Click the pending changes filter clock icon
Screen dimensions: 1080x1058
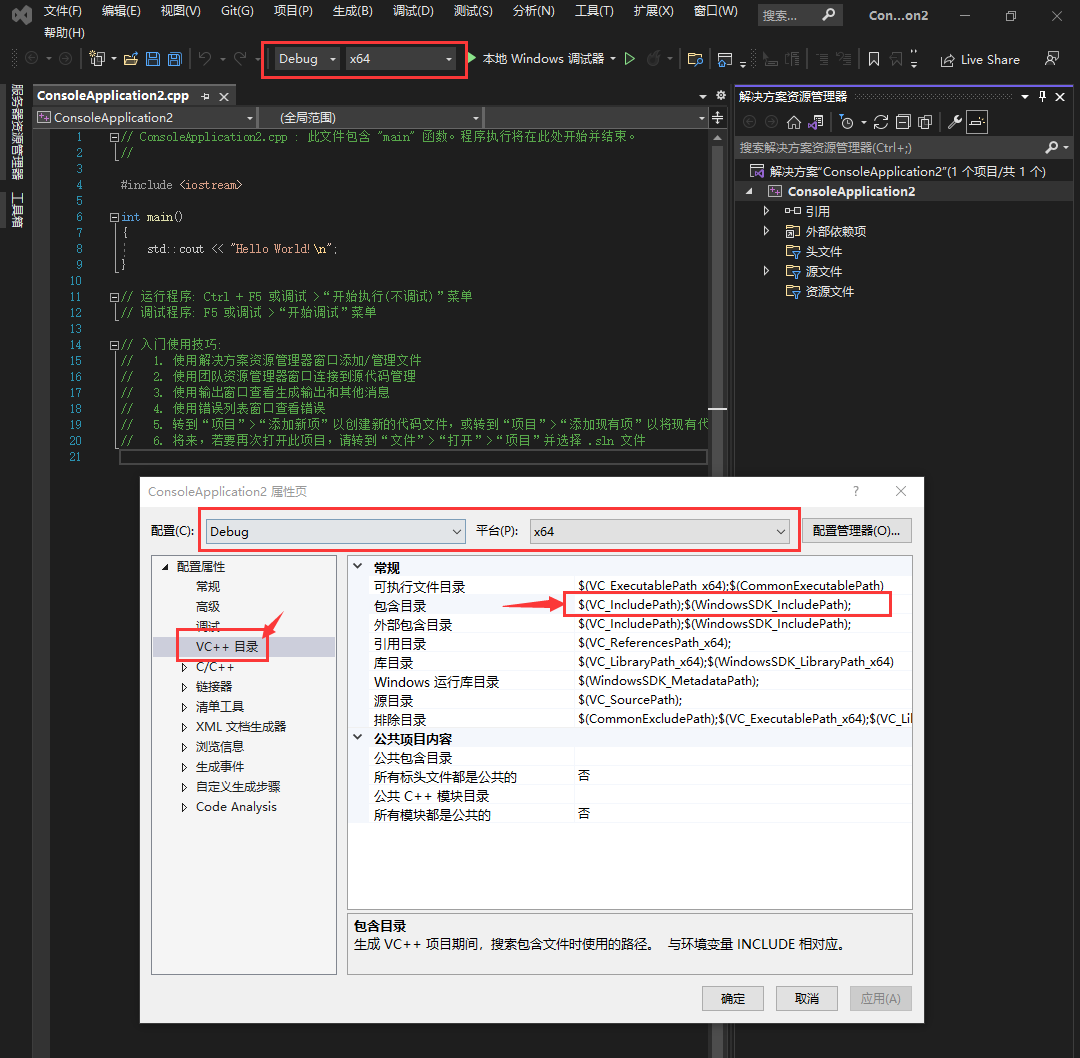pyautogui.click(x=847, y=122)
